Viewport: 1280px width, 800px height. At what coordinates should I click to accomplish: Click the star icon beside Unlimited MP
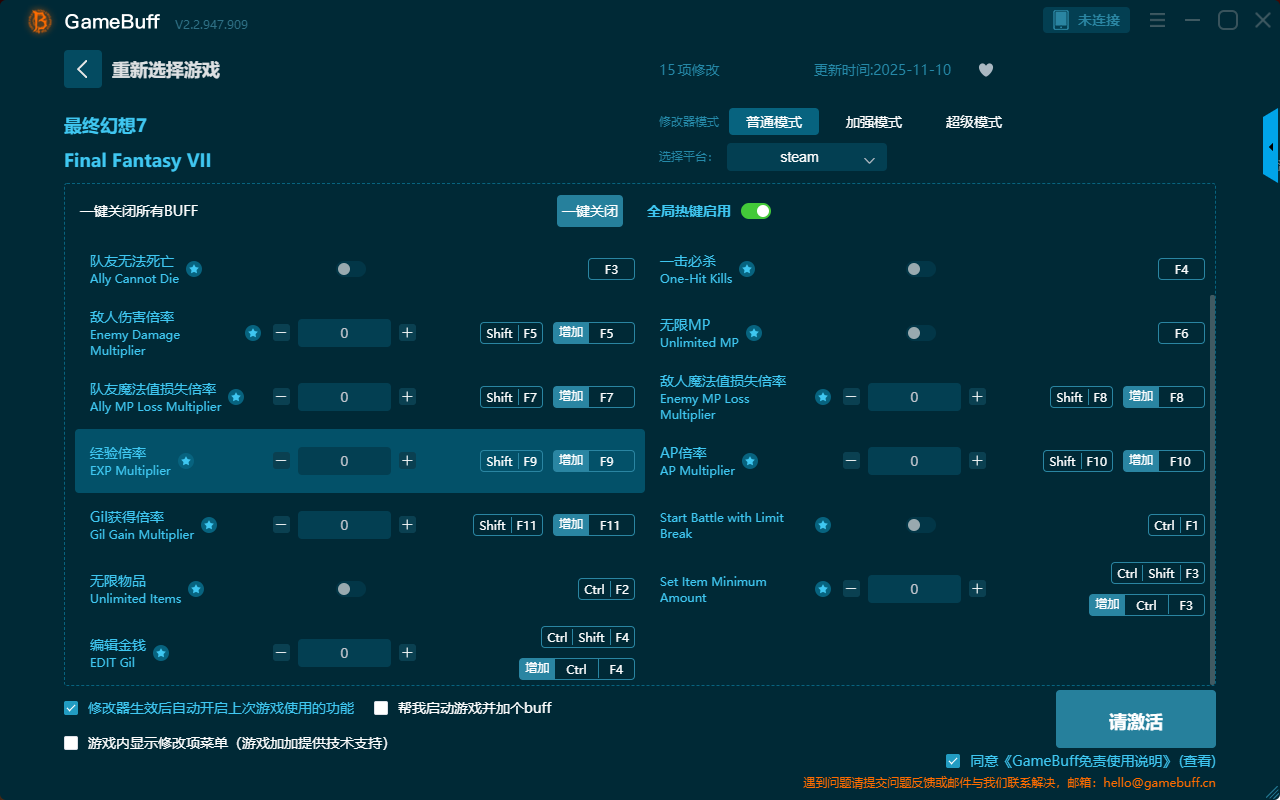(754, 333)
